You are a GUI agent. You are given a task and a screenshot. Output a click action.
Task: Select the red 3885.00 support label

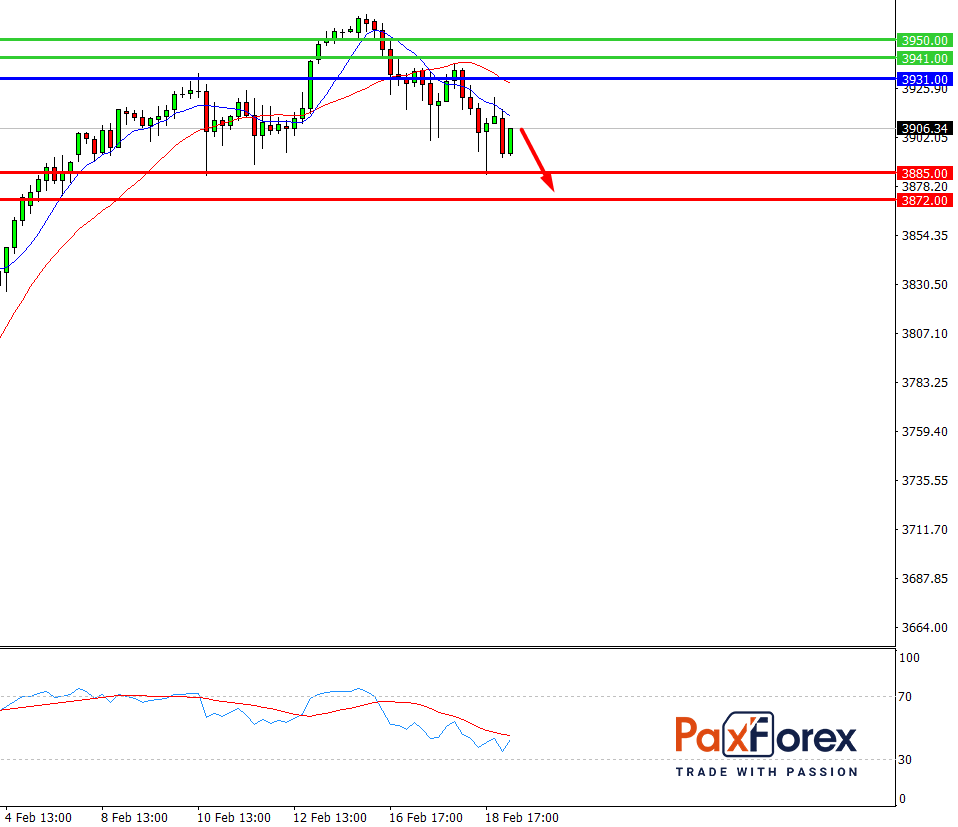(x=923, y=173)
